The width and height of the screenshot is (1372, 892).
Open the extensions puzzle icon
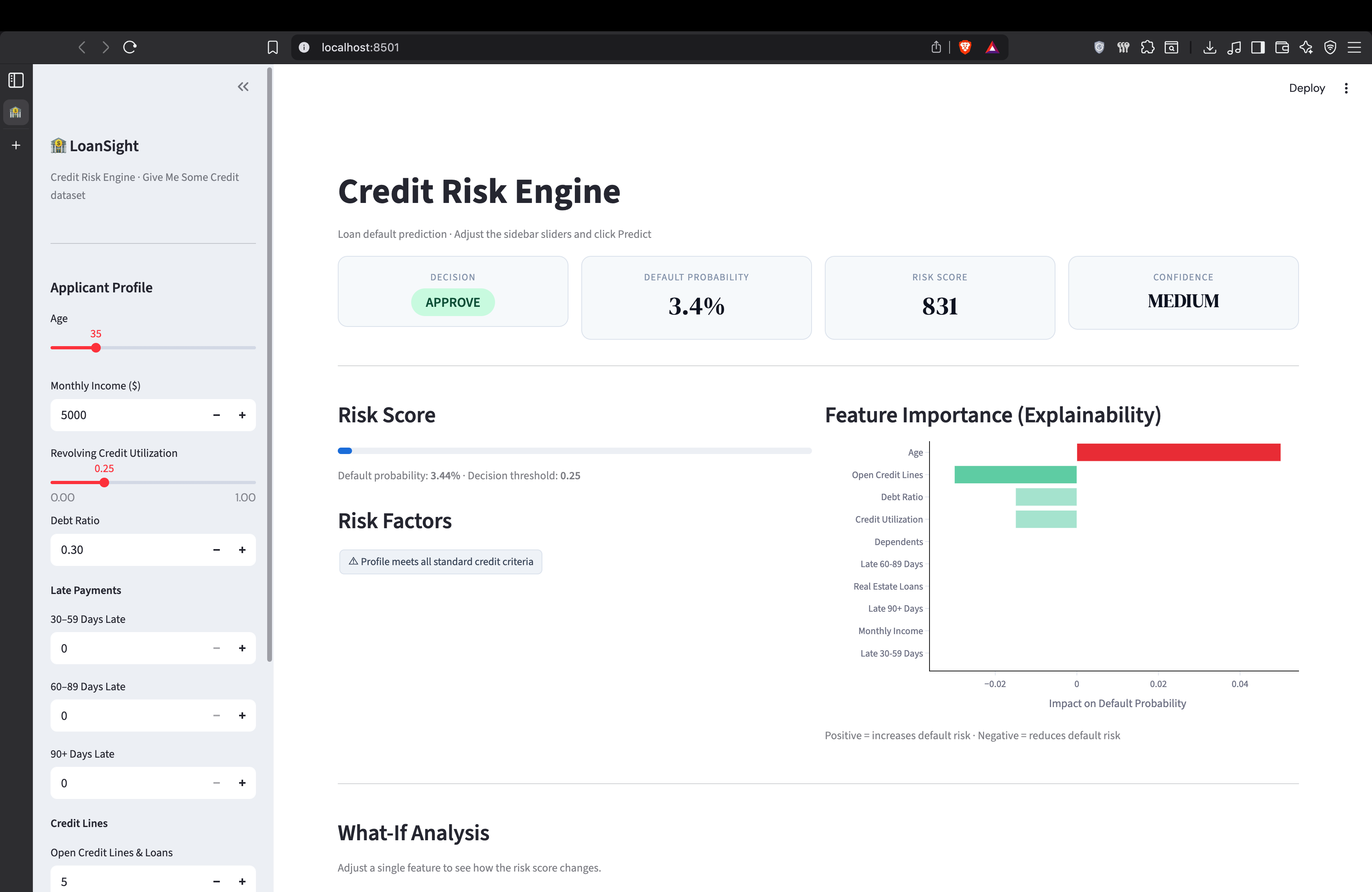coord(1147,47)
